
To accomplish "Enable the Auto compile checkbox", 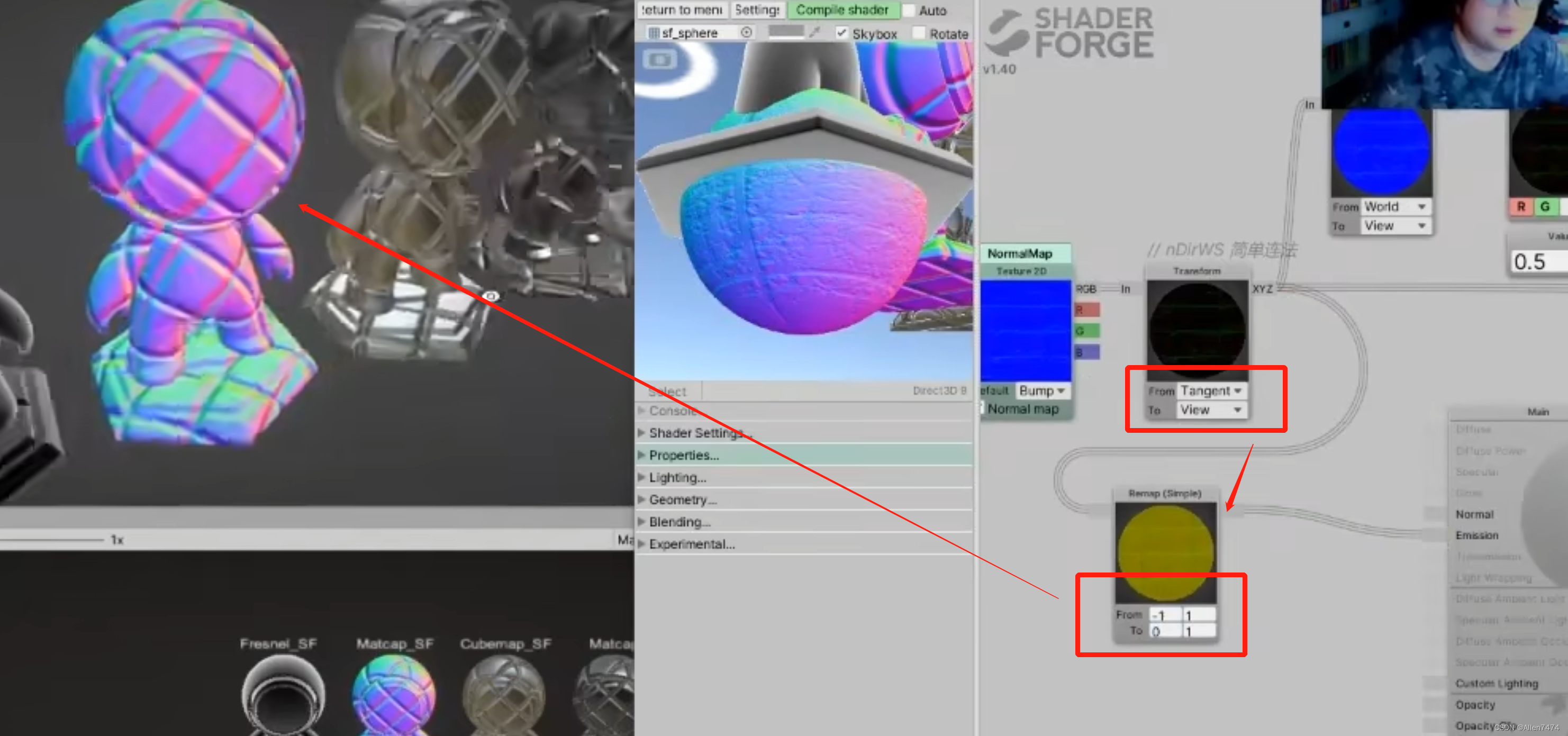I will (909, 11).
